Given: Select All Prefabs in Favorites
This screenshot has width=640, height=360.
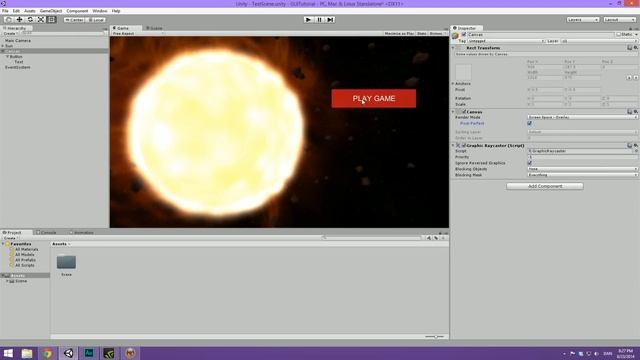Looking at the screenshot, I should tap(25, 260).
